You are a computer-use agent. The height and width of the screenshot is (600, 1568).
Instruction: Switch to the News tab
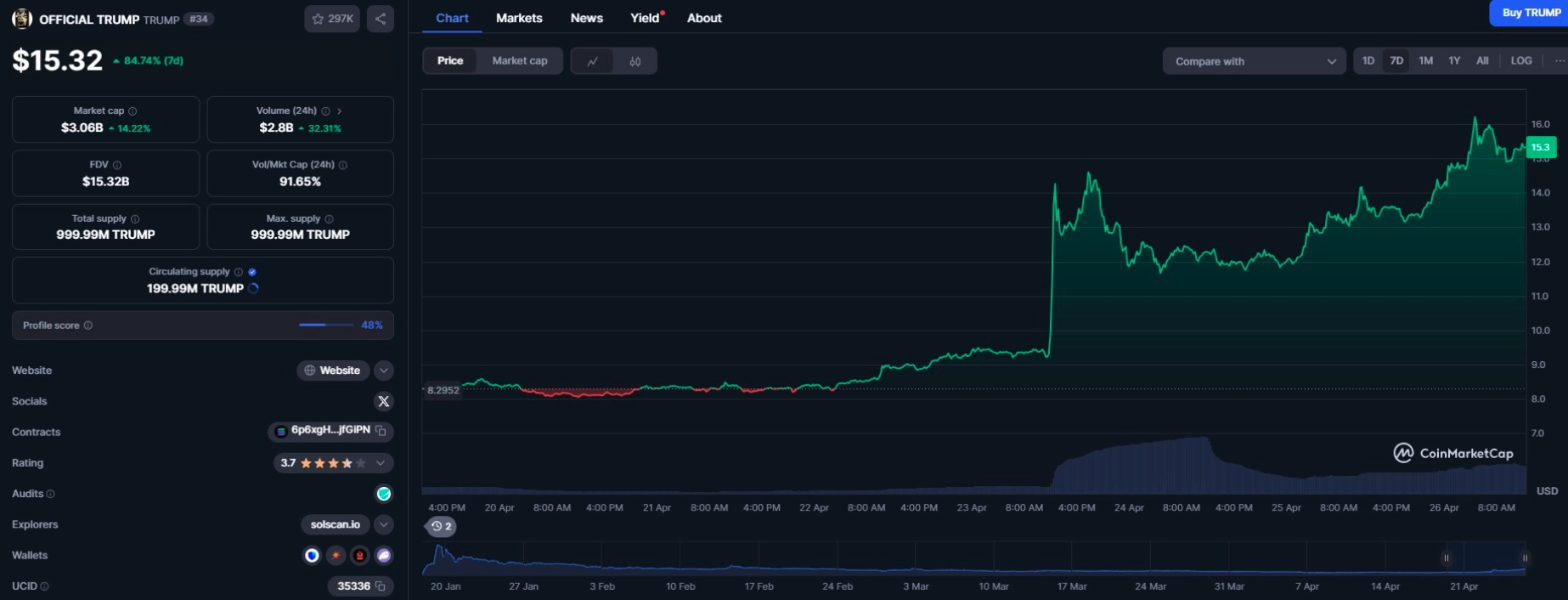pyautogui.click(x=587, y=18)
